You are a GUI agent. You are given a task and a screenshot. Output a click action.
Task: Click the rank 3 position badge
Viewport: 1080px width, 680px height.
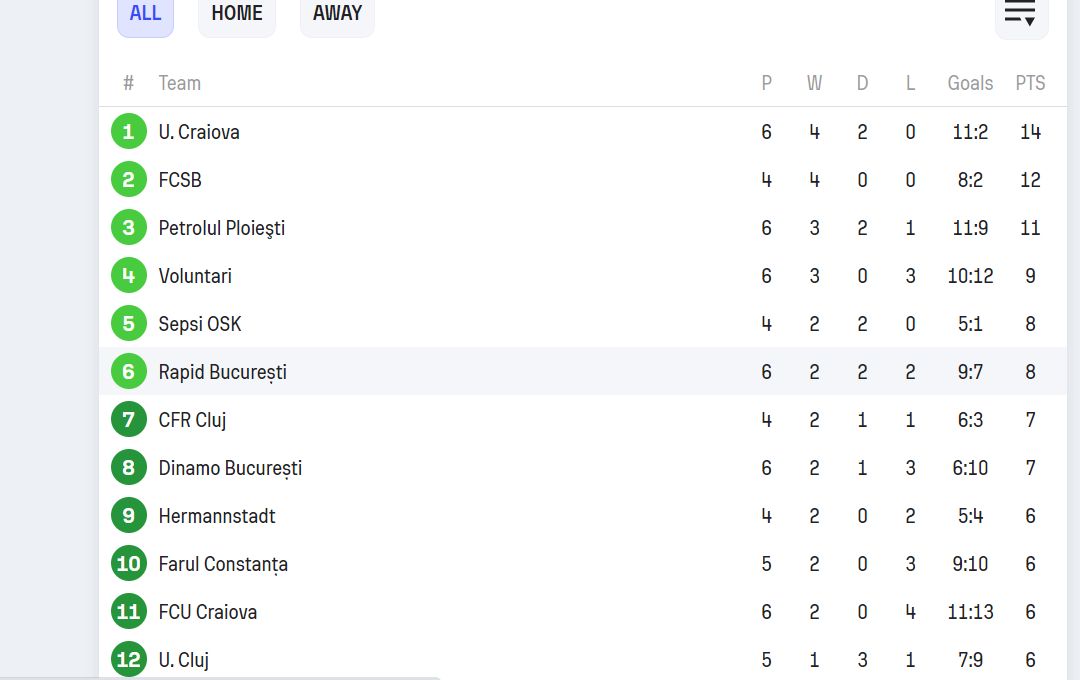tap(128, 228)
